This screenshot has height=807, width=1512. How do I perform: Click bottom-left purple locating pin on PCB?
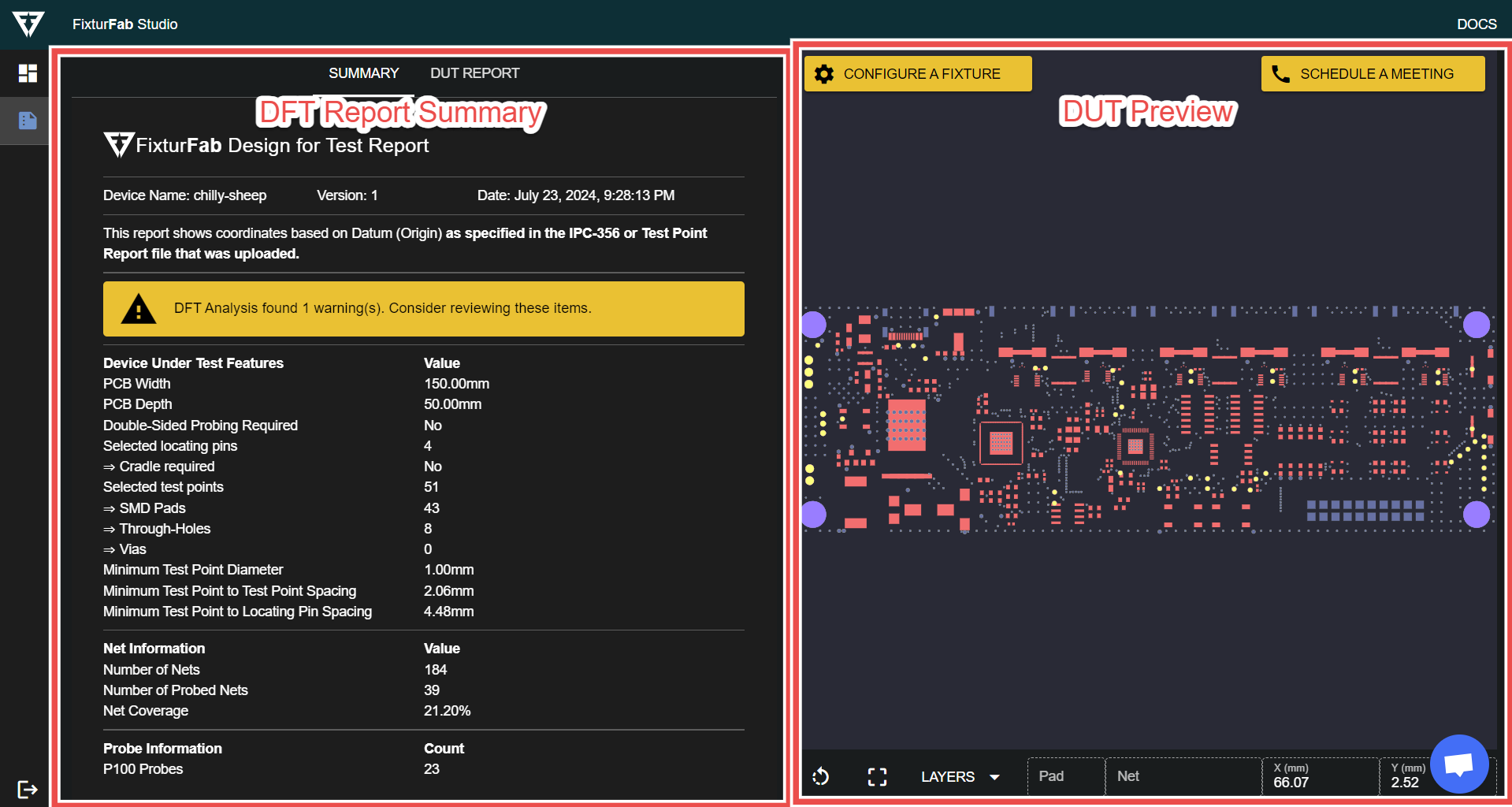[x=813, y=515]
